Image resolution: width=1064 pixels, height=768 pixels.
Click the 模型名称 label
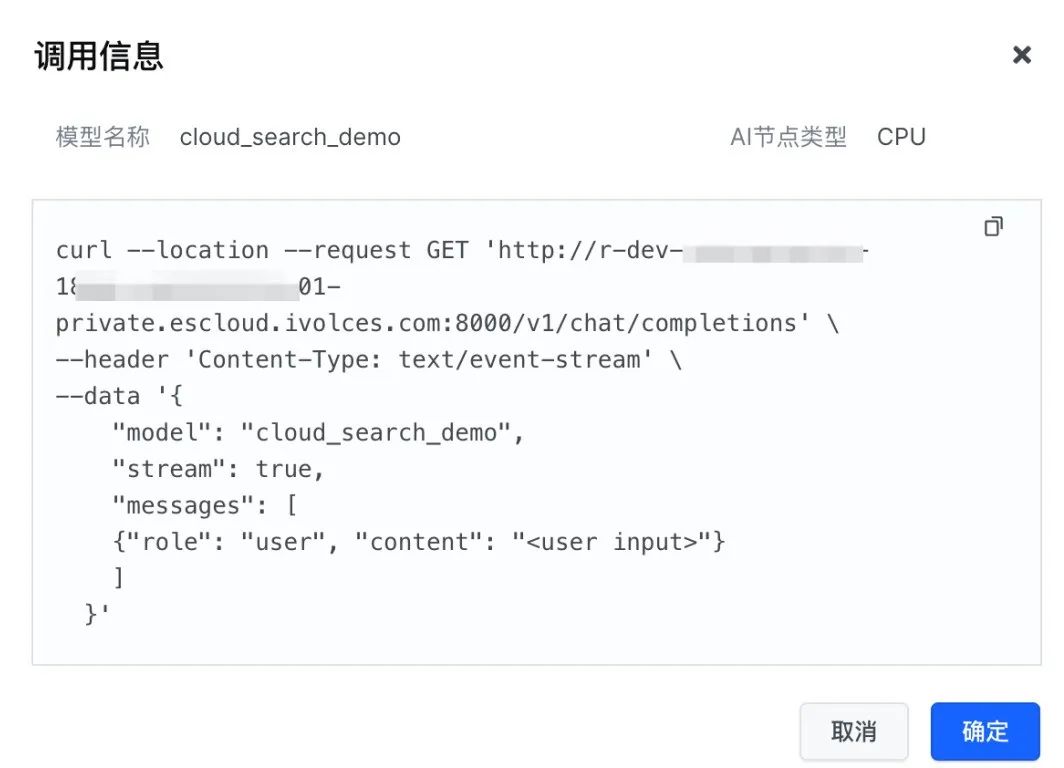click(103, 137)
